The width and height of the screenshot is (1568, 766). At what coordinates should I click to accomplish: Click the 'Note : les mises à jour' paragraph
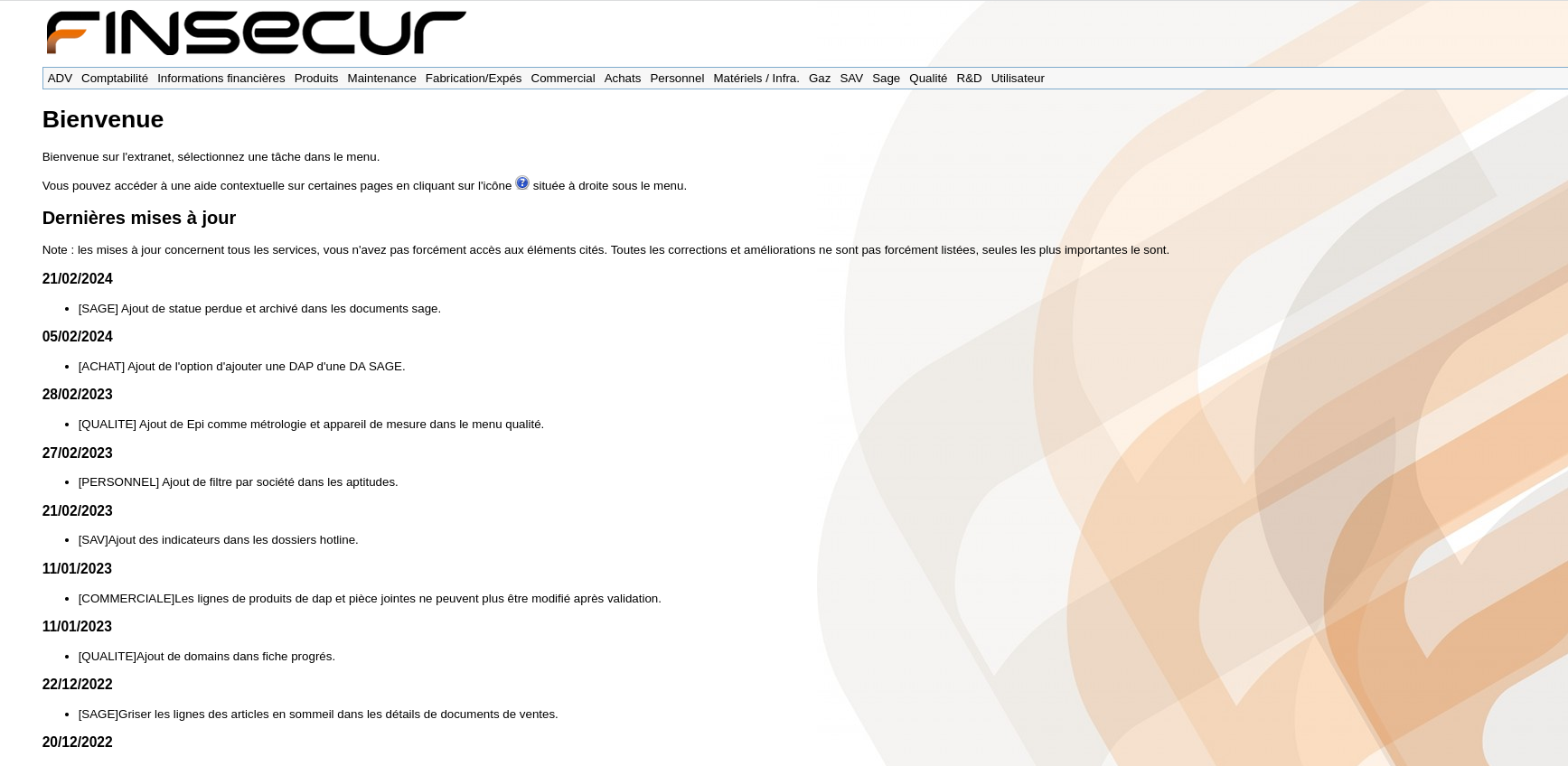click(x=606, y=250)
